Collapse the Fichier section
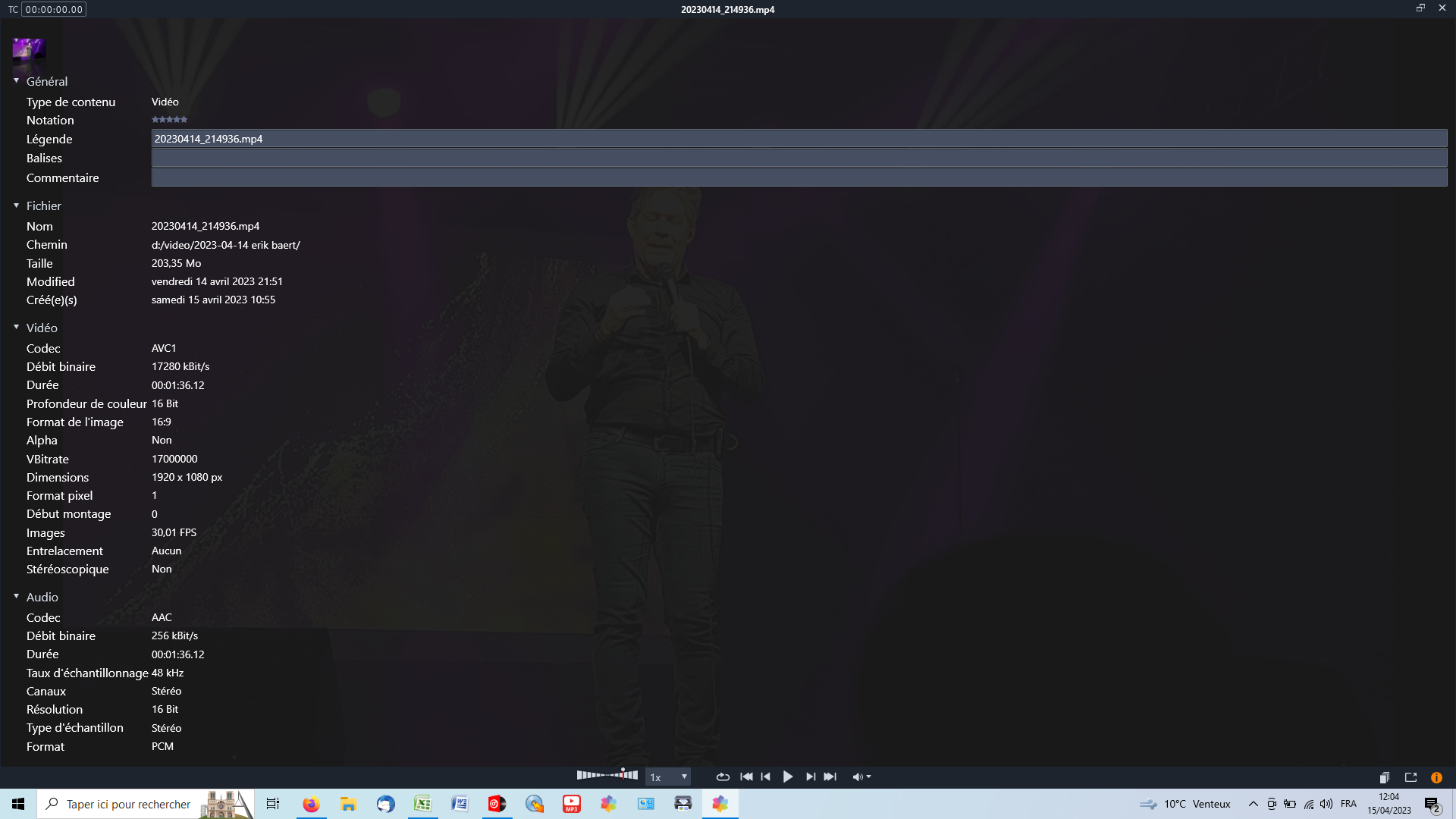Image resolution: width=1456 pixels, height=819 pixels. click(x=17, y=206)
